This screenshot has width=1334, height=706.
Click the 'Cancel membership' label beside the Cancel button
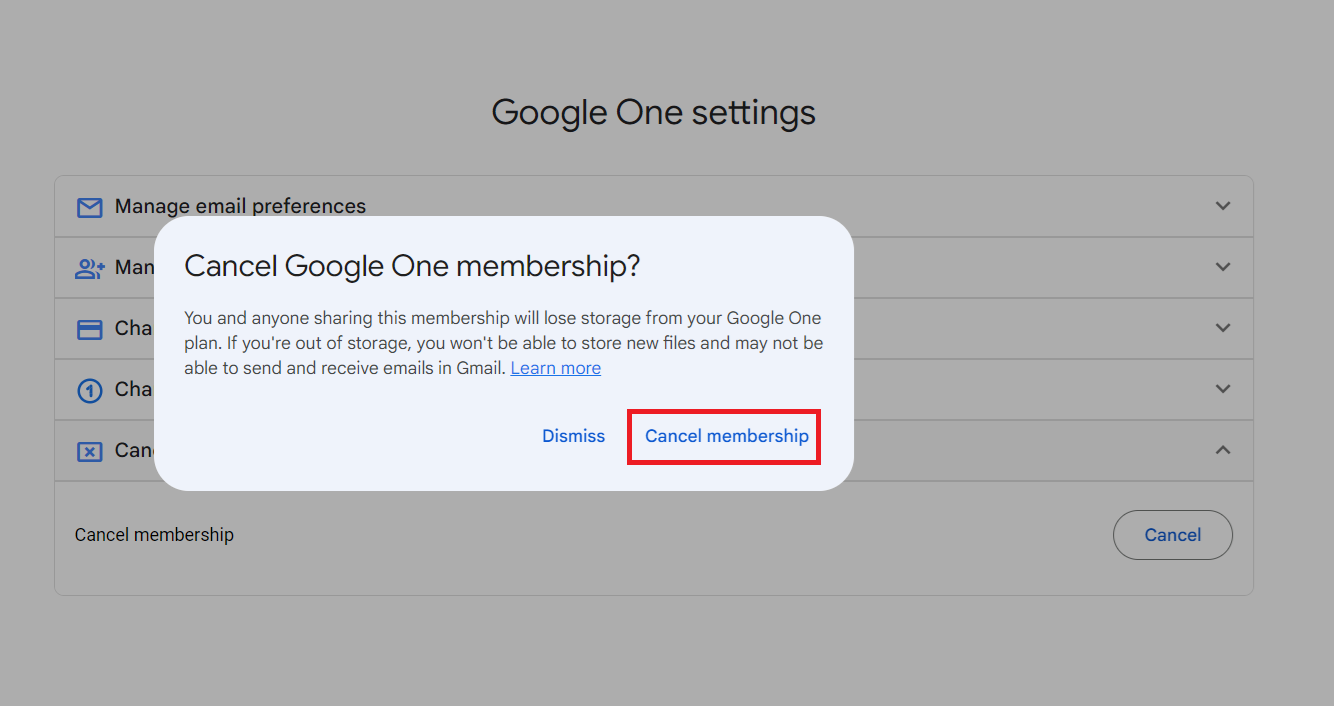(x=154, y=535)
